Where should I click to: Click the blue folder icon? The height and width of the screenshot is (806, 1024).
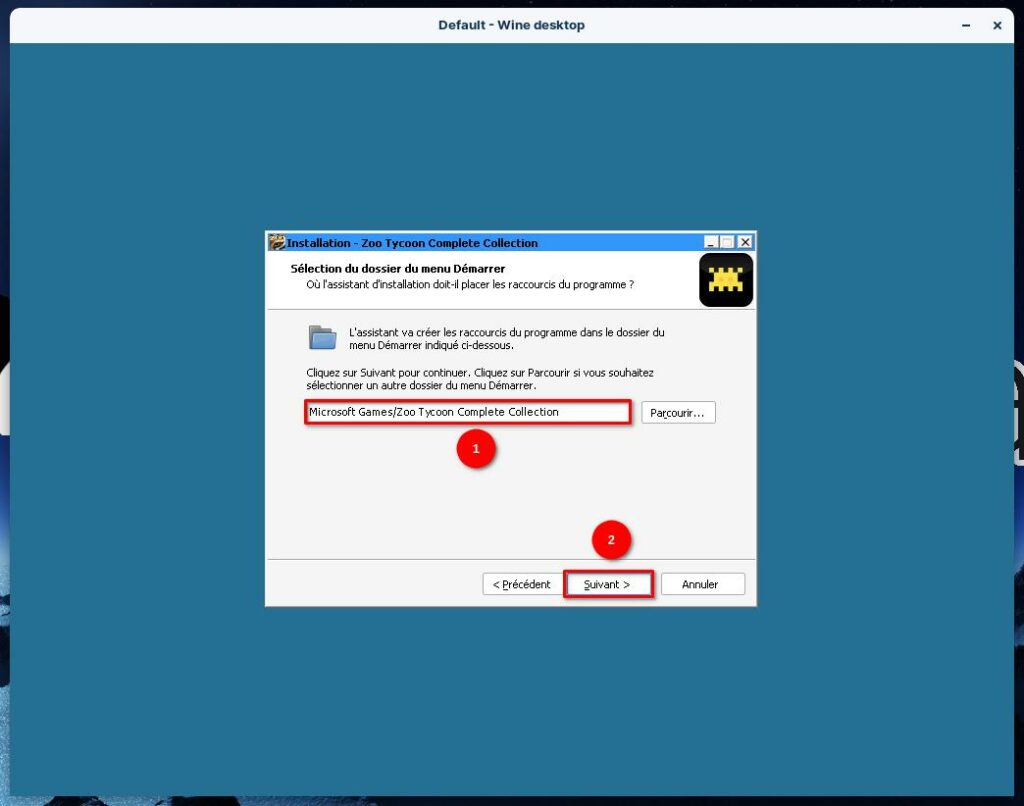[322, 338]
